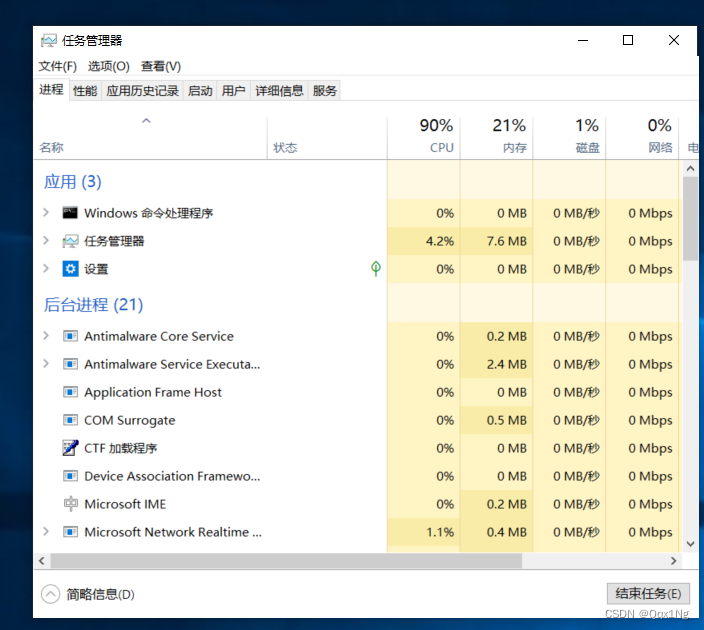Click the blue gear 设置 icon
704x630 pixels.
click(x=70, y=269)
